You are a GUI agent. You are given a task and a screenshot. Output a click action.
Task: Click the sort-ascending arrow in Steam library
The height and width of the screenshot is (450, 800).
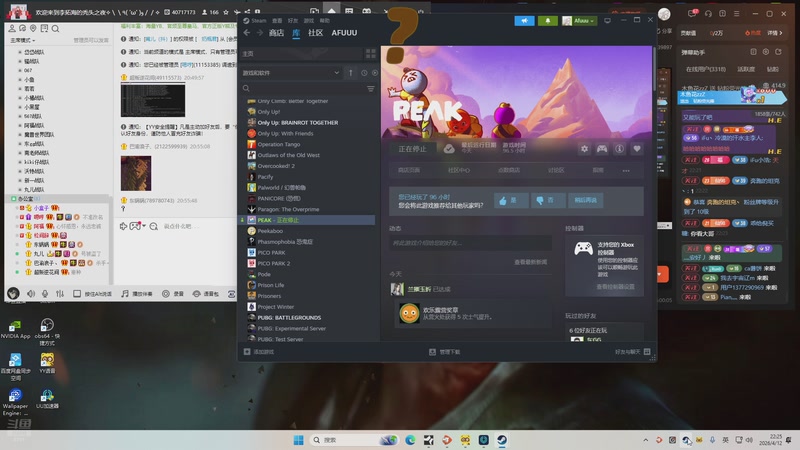[351, 73]
